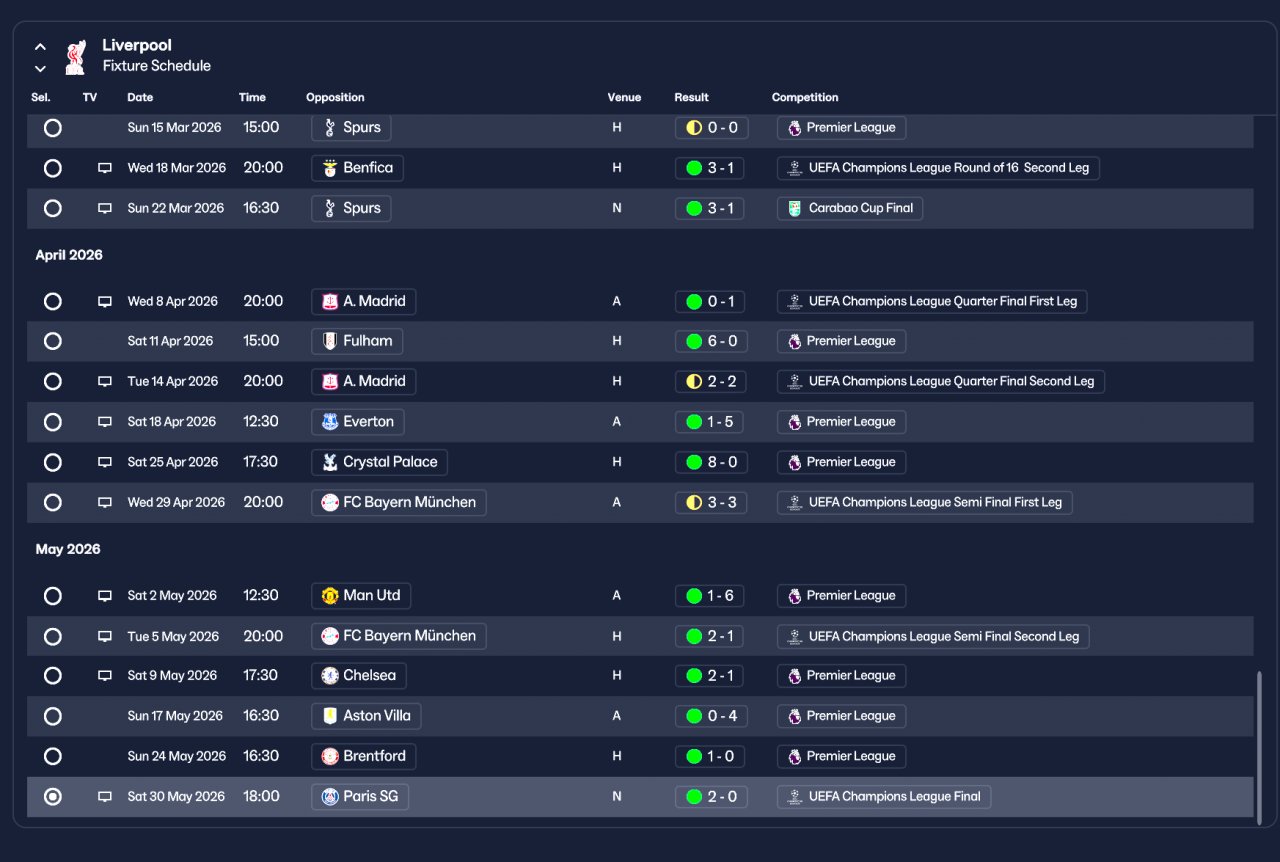The image size is (1280, 862).
Task: Click the TV icon for Tue 5 May fixture
Action: tap(105, 636)
